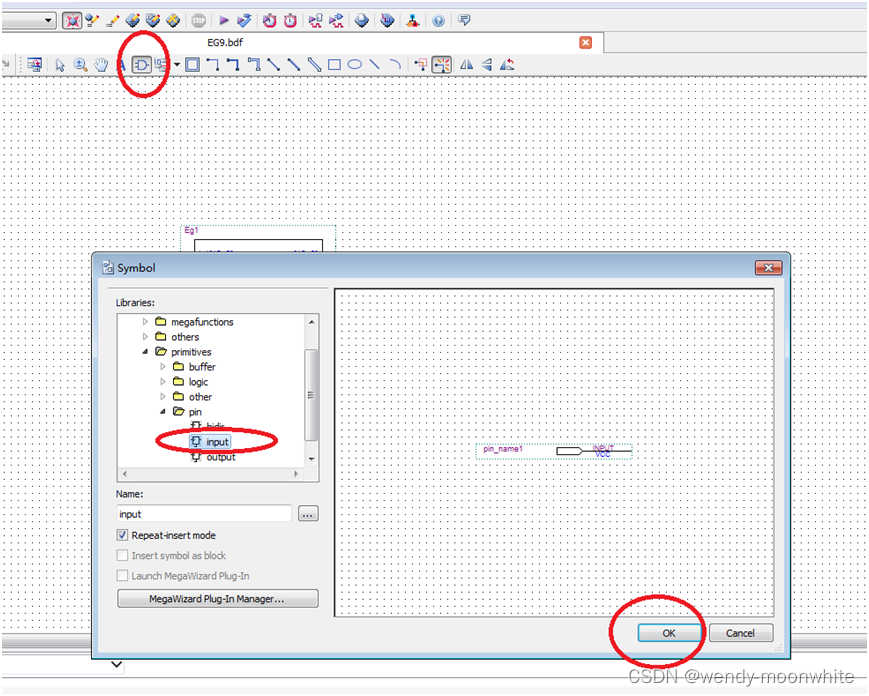Viewport: 869px width, 696px height.
Task: Select the Symbol Tool in the editor toolbar
Action: [143, 64]
